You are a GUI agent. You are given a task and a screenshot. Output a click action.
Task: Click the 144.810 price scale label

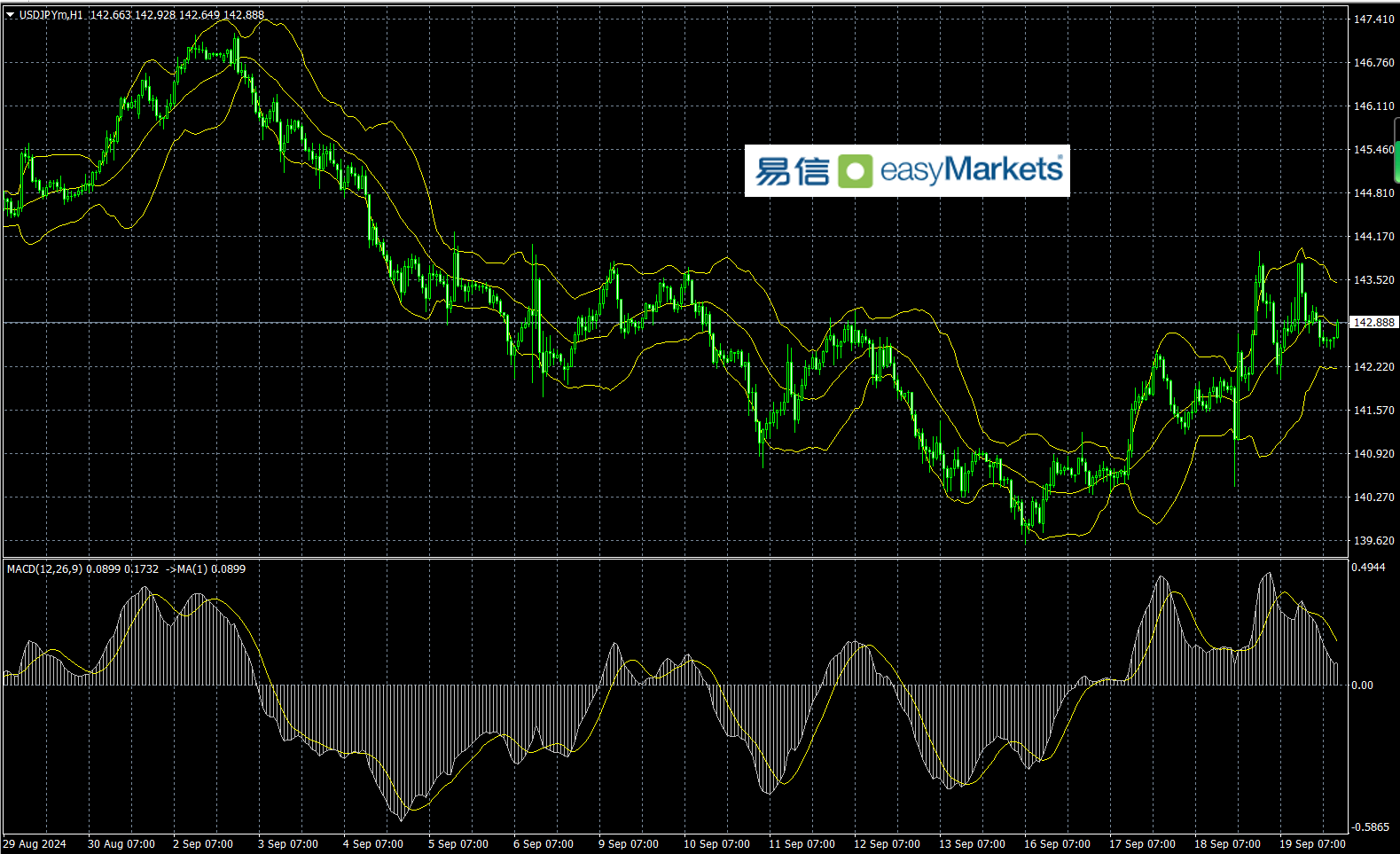click(x=1373, y=193)
